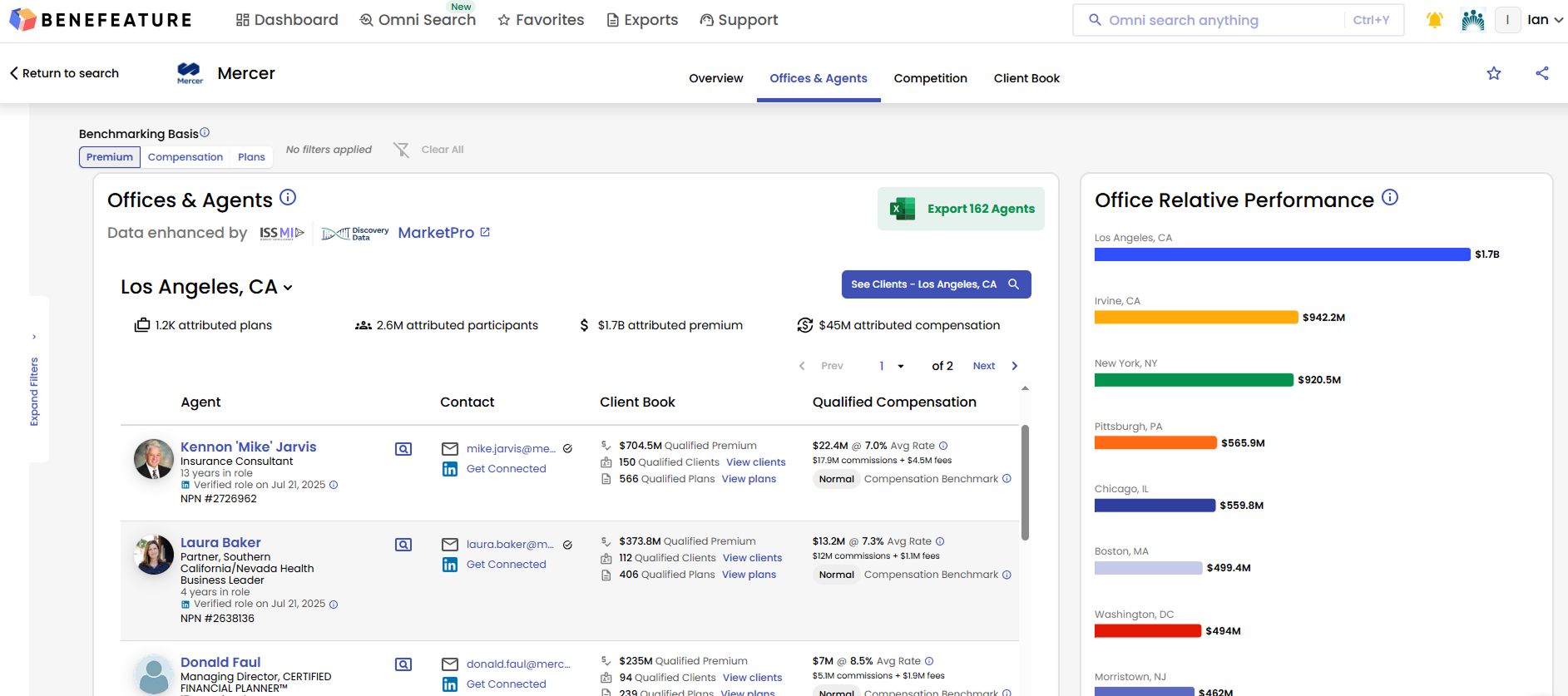1568x696 pixels.
Task: Select the Premium benchmarking basis
Action: pos(110,157)
